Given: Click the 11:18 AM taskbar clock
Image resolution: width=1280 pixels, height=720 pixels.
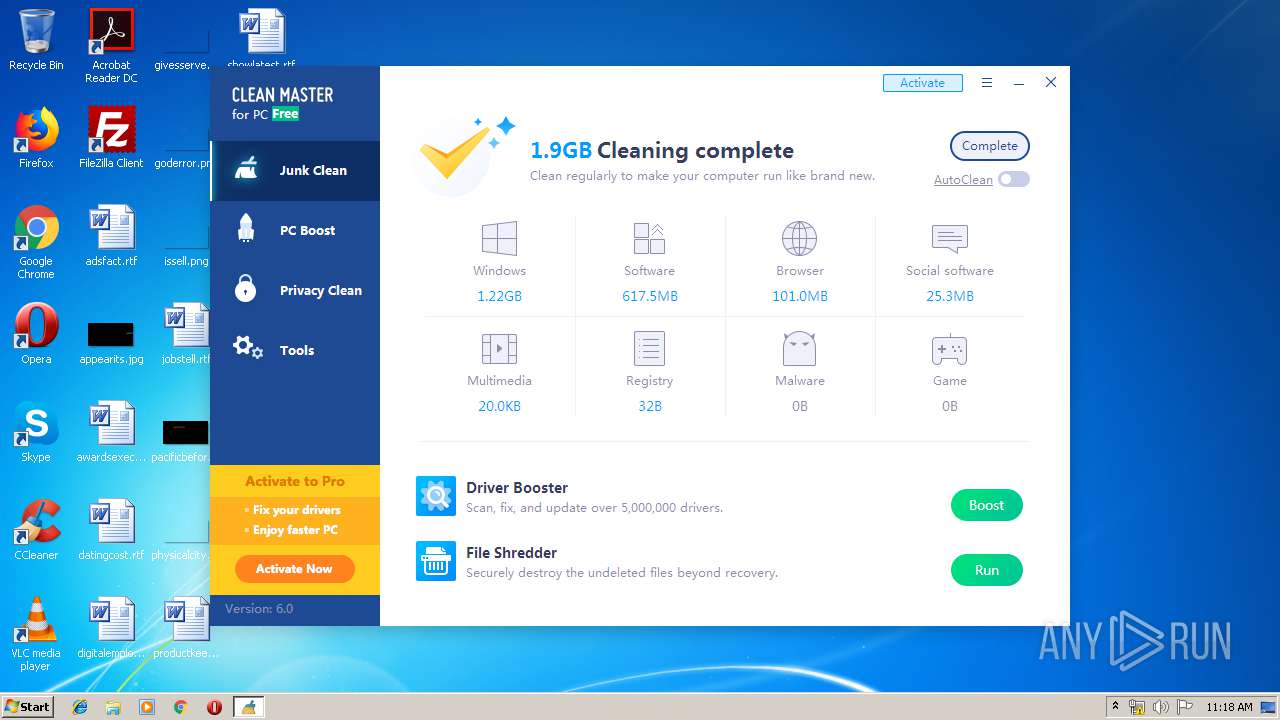Looking at the screenshot, I should (x=1229, y=707).
